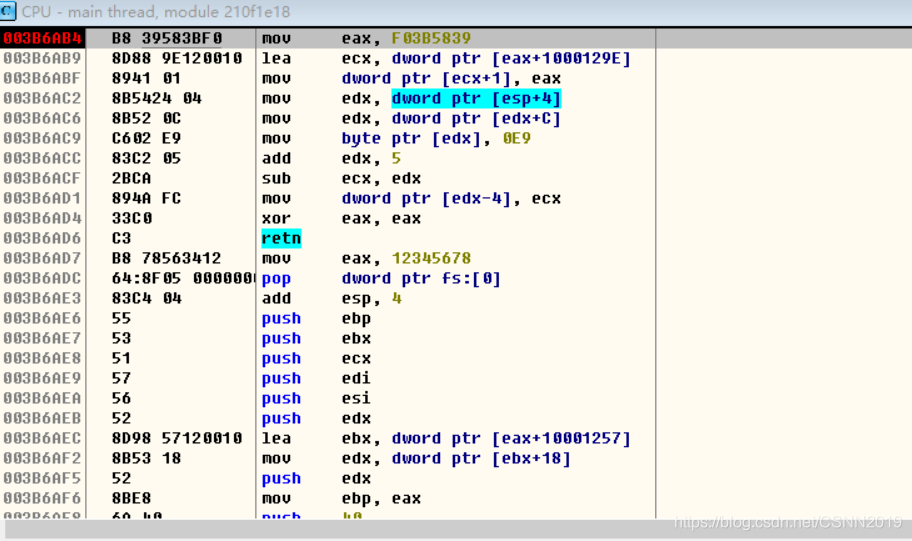Click hex bytes 'C602 E9'

(147, 138)
